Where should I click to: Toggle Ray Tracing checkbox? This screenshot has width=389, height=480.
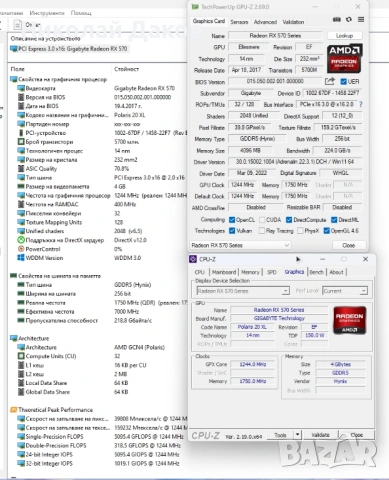coord(262,231)
